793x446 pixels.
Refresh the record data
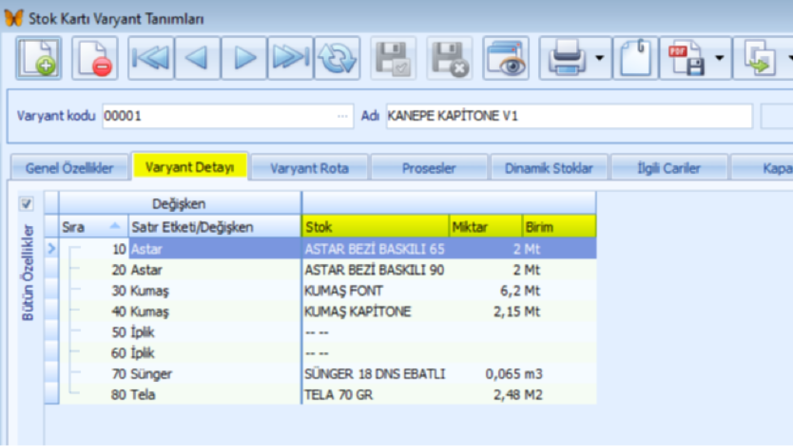pyautogui.click(x=337, y=58)
